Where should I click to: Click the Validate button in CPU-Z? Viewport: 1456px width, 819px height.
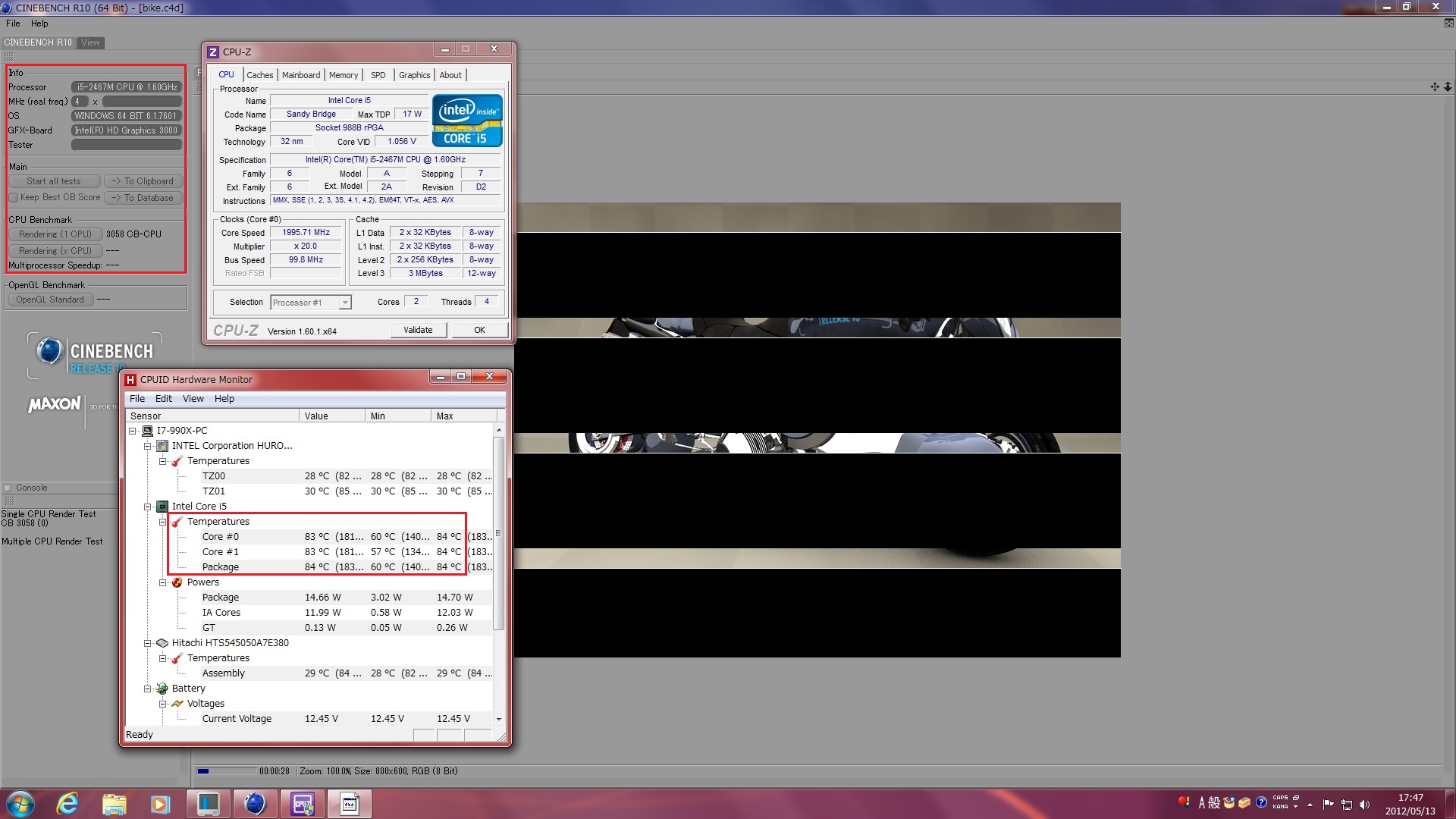click(418, 330)
